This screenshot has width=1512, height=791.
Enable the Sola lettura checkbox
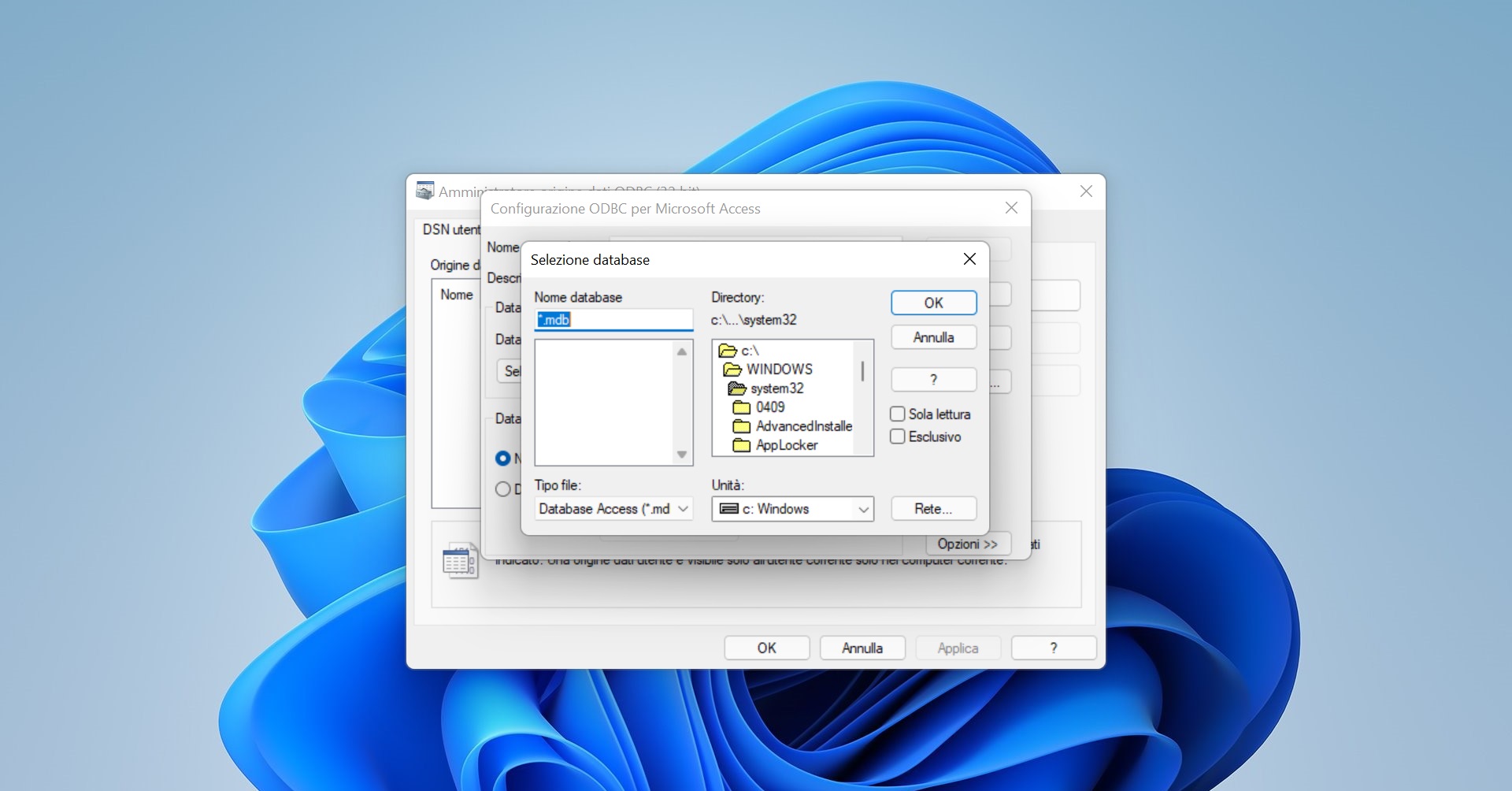pyautogui.click(x=897, y=414)
